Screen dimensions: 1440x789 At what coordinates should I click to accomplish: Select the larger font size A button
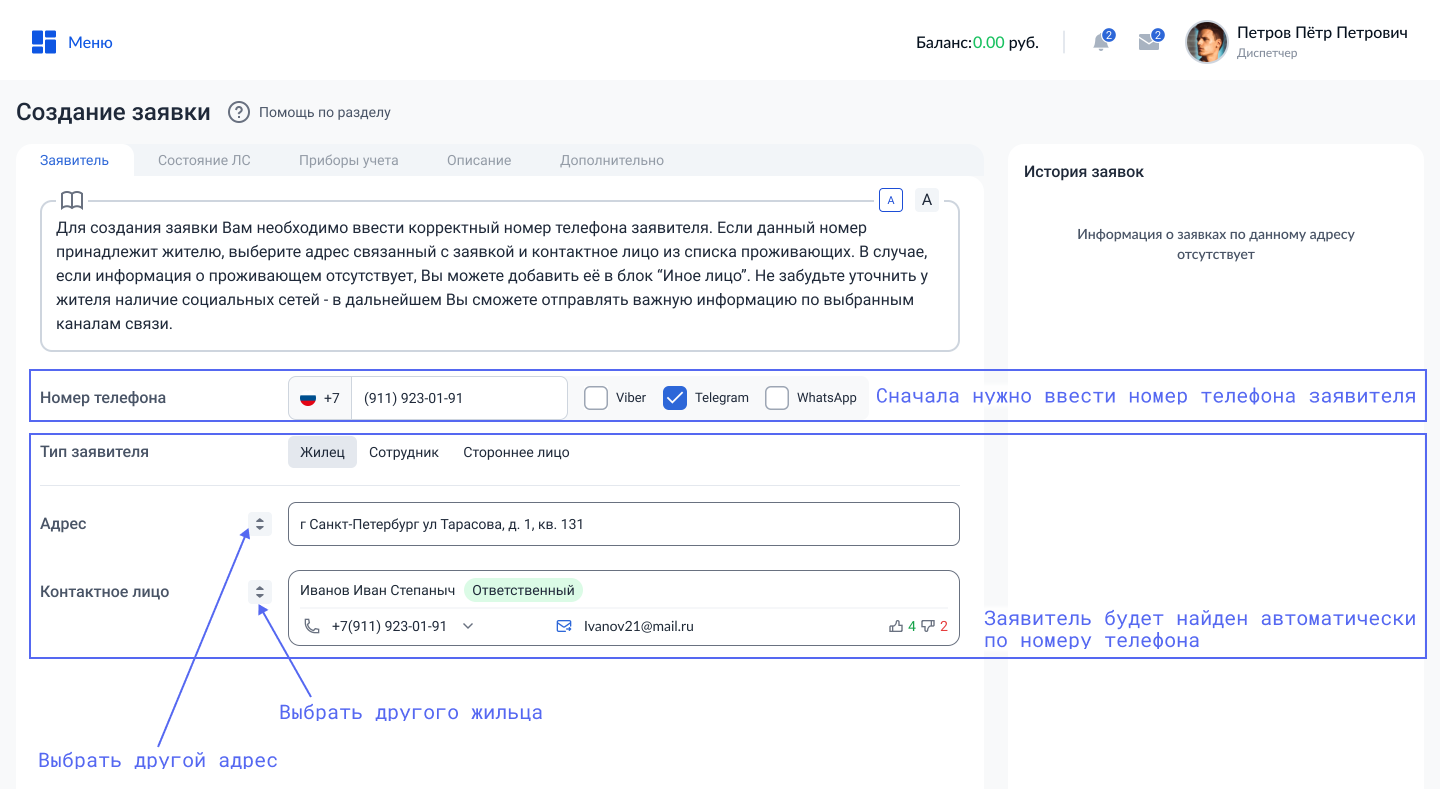pyautogui.click(x=927, y=200)
